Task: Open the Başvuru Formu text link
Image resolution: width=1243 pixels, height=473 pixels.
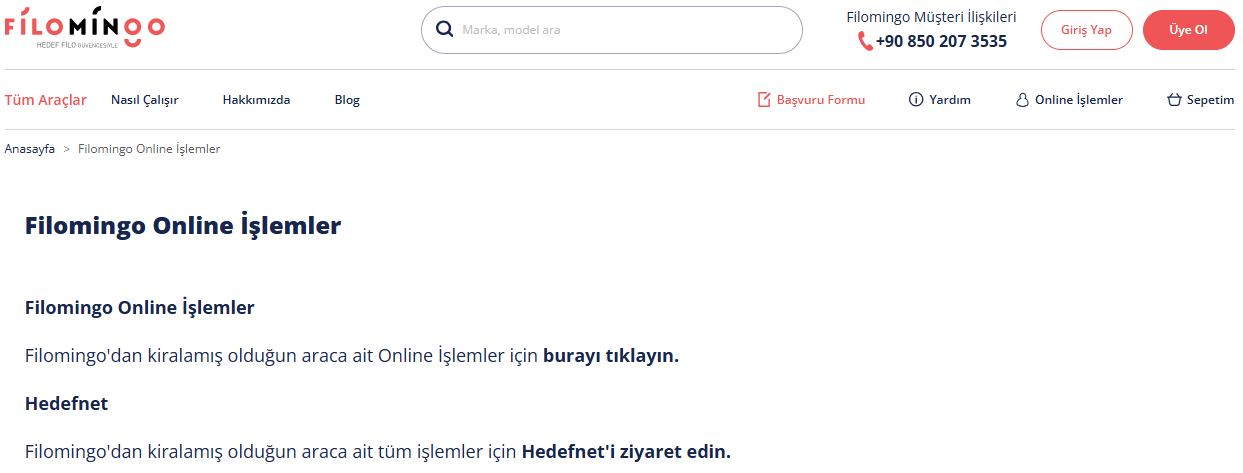Action: [x=820, y=100]
